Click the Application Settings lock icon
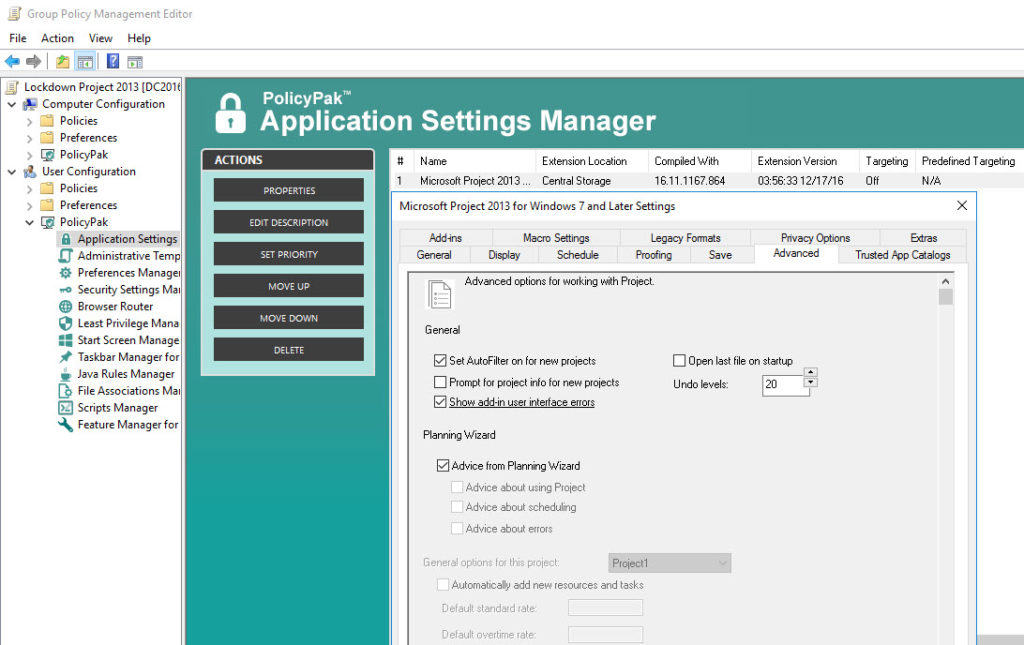The image size is (1024, 645). click(66, 239)
